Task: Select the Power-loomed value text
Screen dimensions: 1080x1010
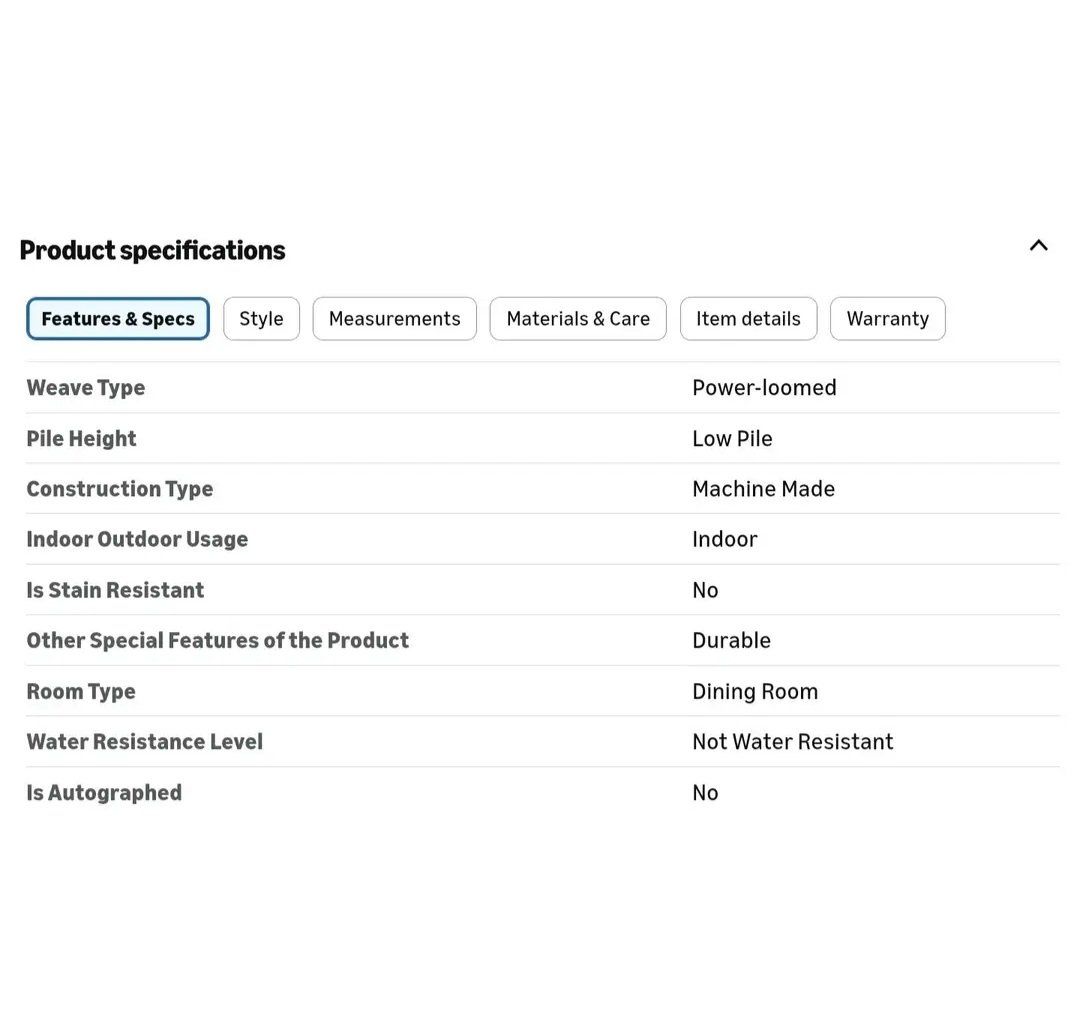Action: pos(764,388)
